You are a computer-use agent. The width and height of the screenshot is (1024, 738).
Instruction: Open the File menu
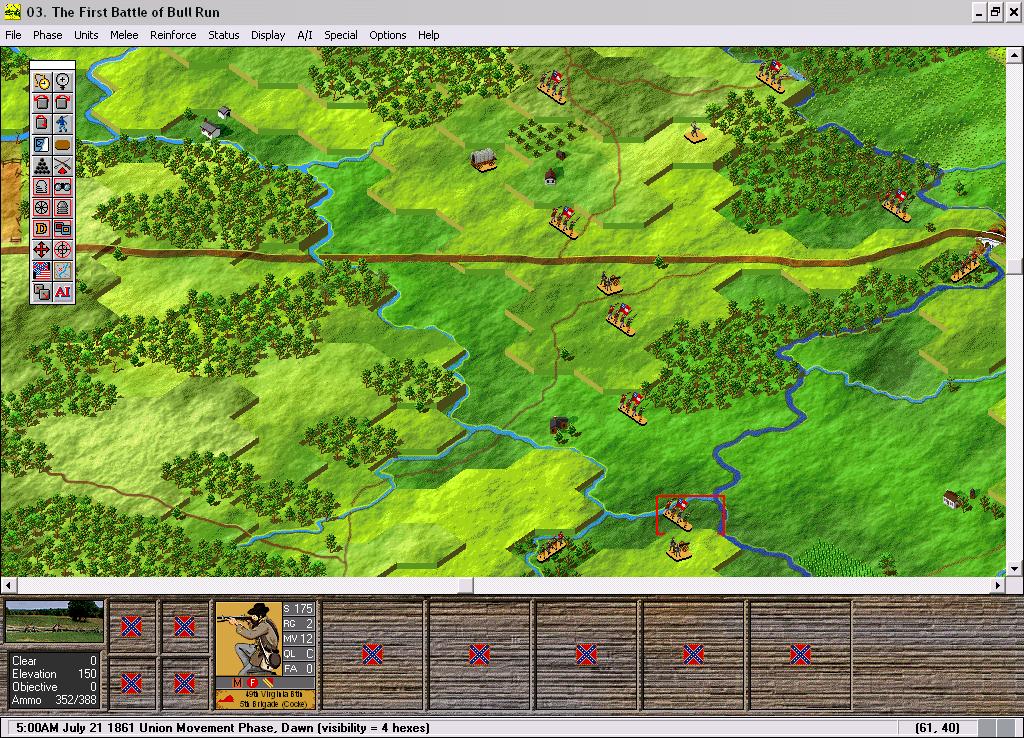tap(13, 35)
